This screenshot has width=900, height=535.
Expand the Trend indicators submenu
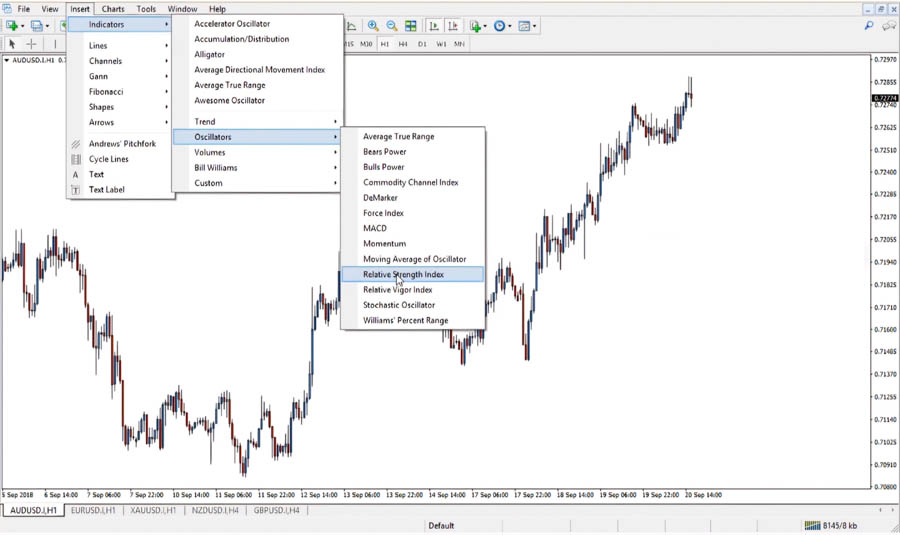258,121
